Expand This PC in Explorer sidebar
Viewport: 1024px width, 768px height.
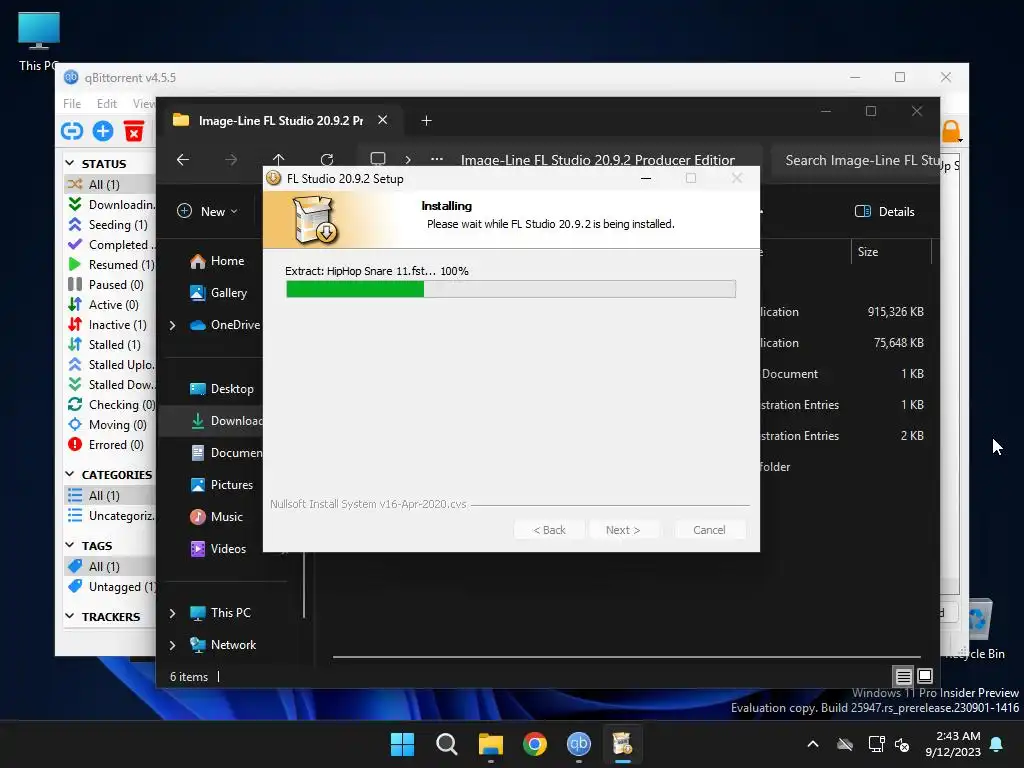point(172,613)
